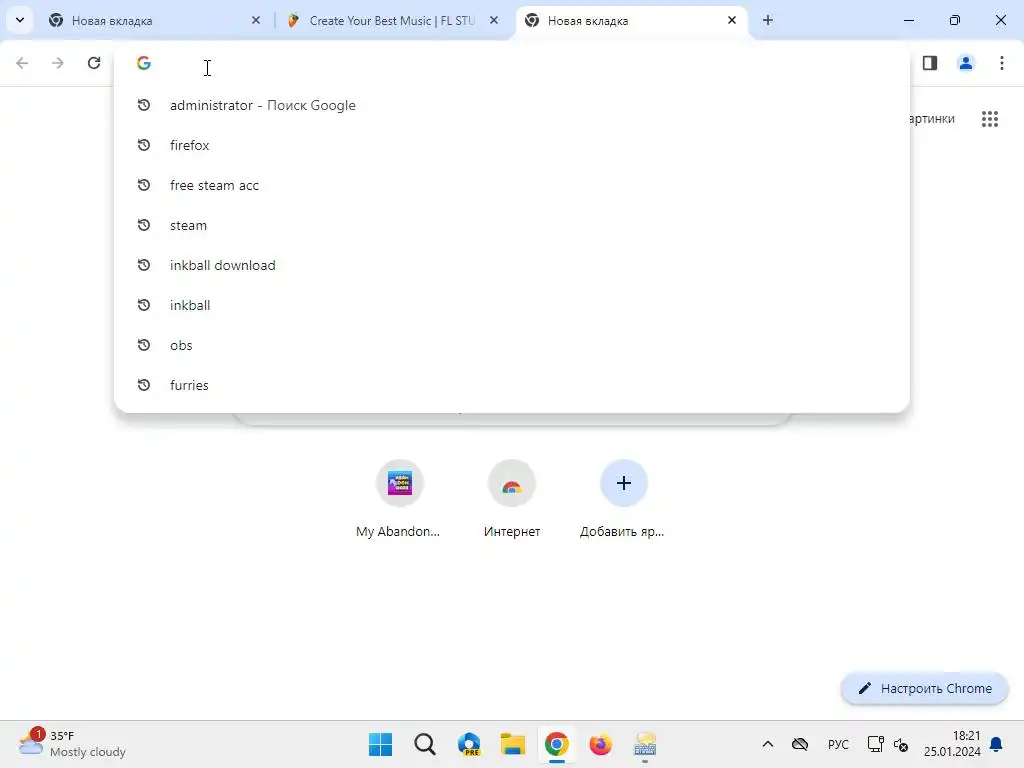
Task: Reload the page
Action: pos(94,63)
